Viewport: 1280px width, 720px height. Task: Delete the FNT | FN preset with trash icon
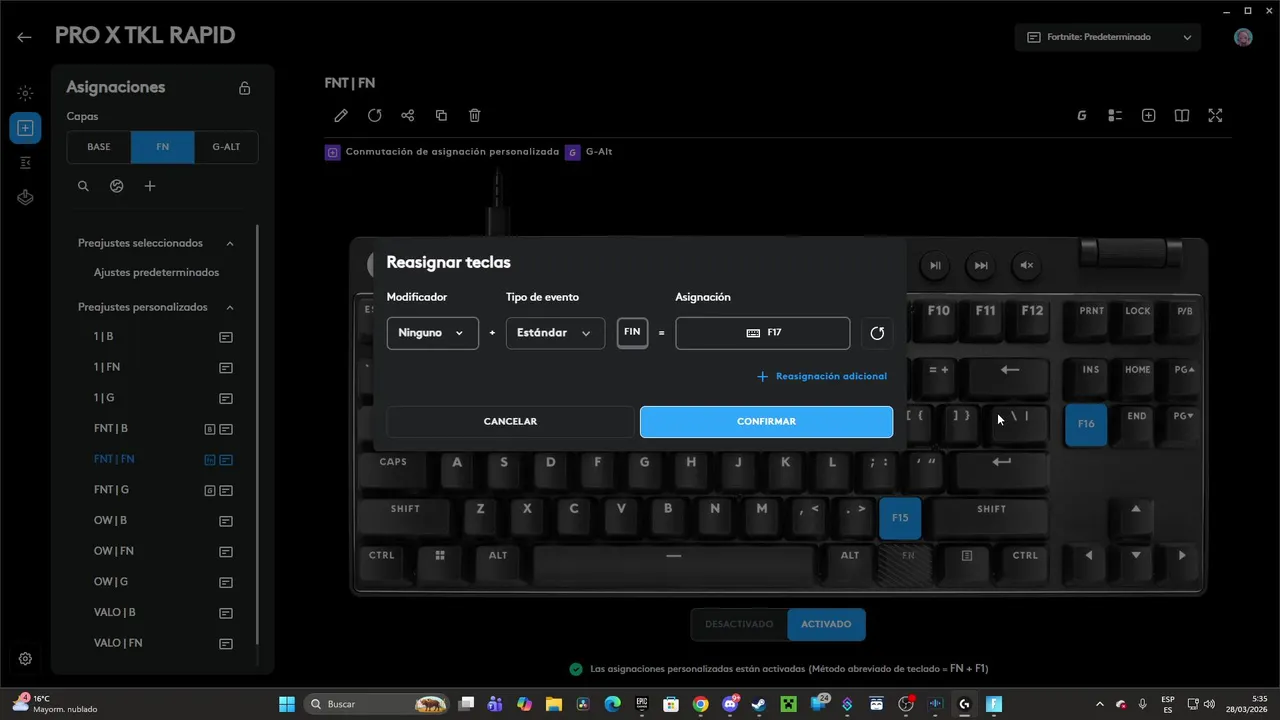point(475,116)
